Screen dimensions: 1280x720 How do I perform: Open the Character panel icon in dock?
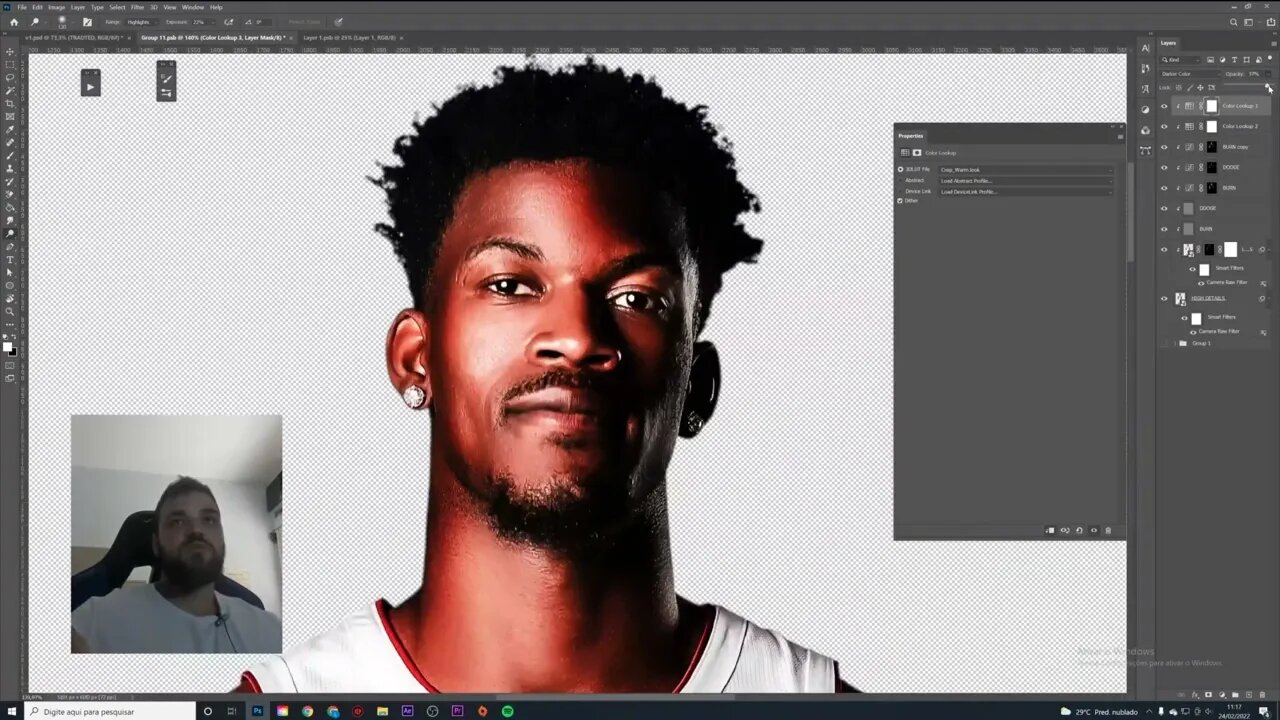(1145, 48)
